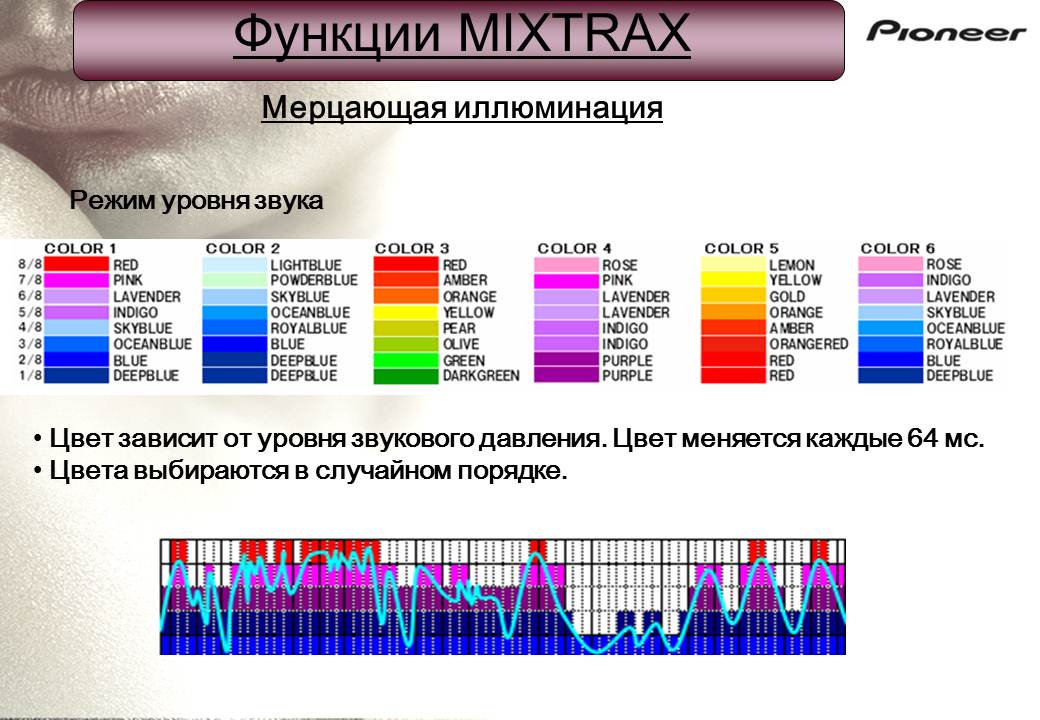Select the GOLD swatch under COLOR 5

733,296
